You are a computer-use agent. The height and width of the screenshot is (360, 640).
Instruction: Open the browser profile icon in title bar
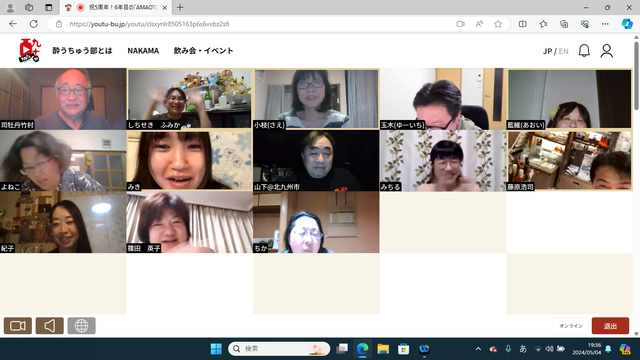click(x=10, y=7)
